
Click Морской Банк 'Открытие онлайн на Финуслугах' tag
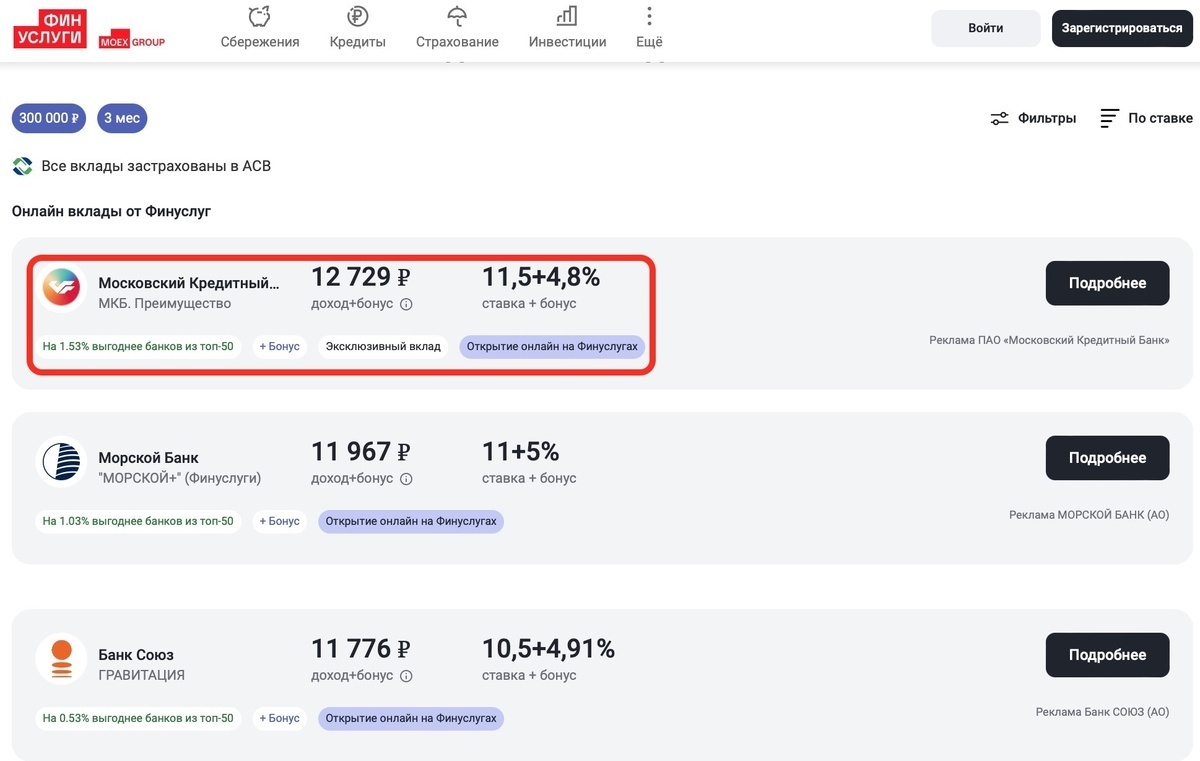(411, 521)
